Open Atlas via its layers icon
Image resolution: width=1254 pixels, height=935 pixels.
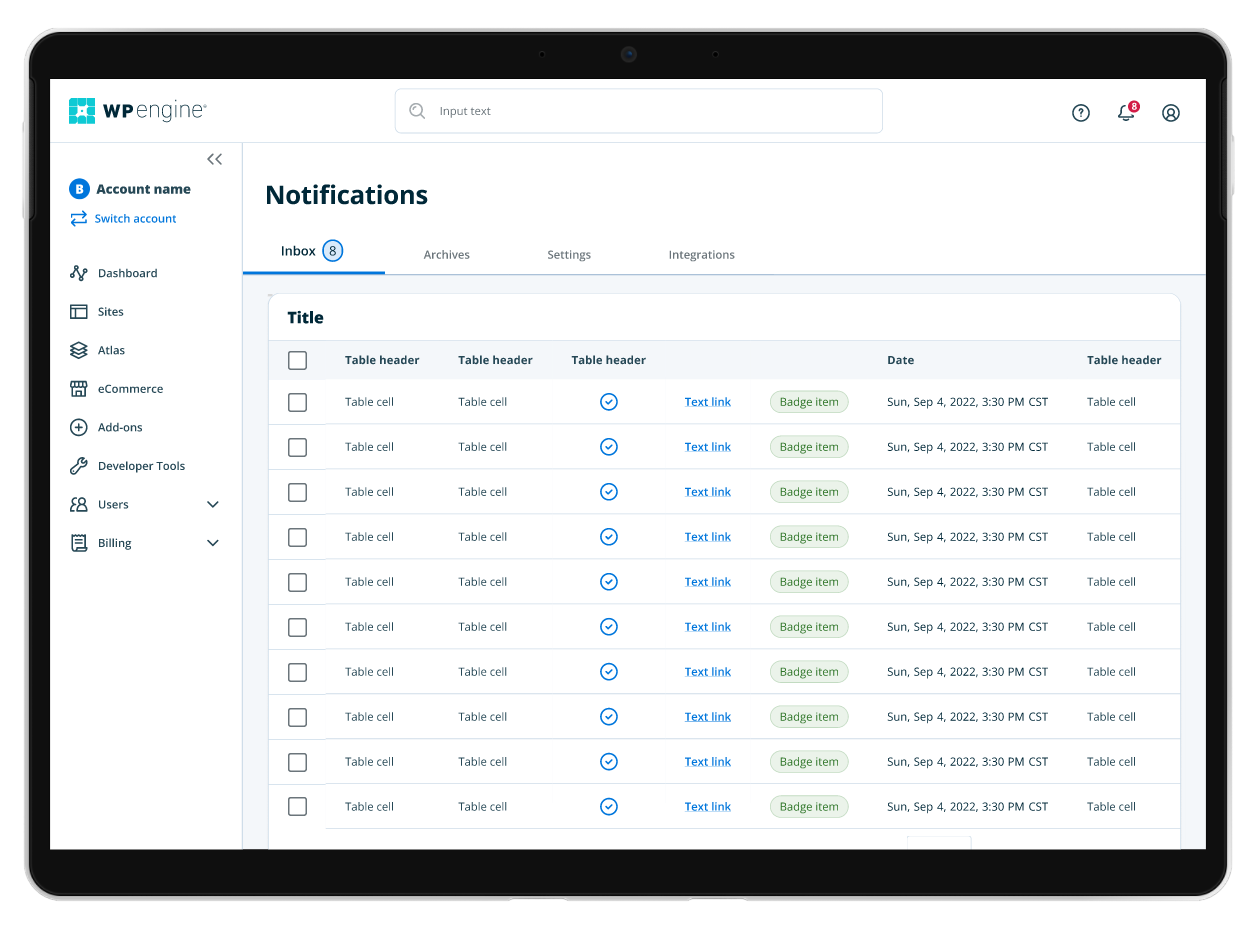click(79, 350)
